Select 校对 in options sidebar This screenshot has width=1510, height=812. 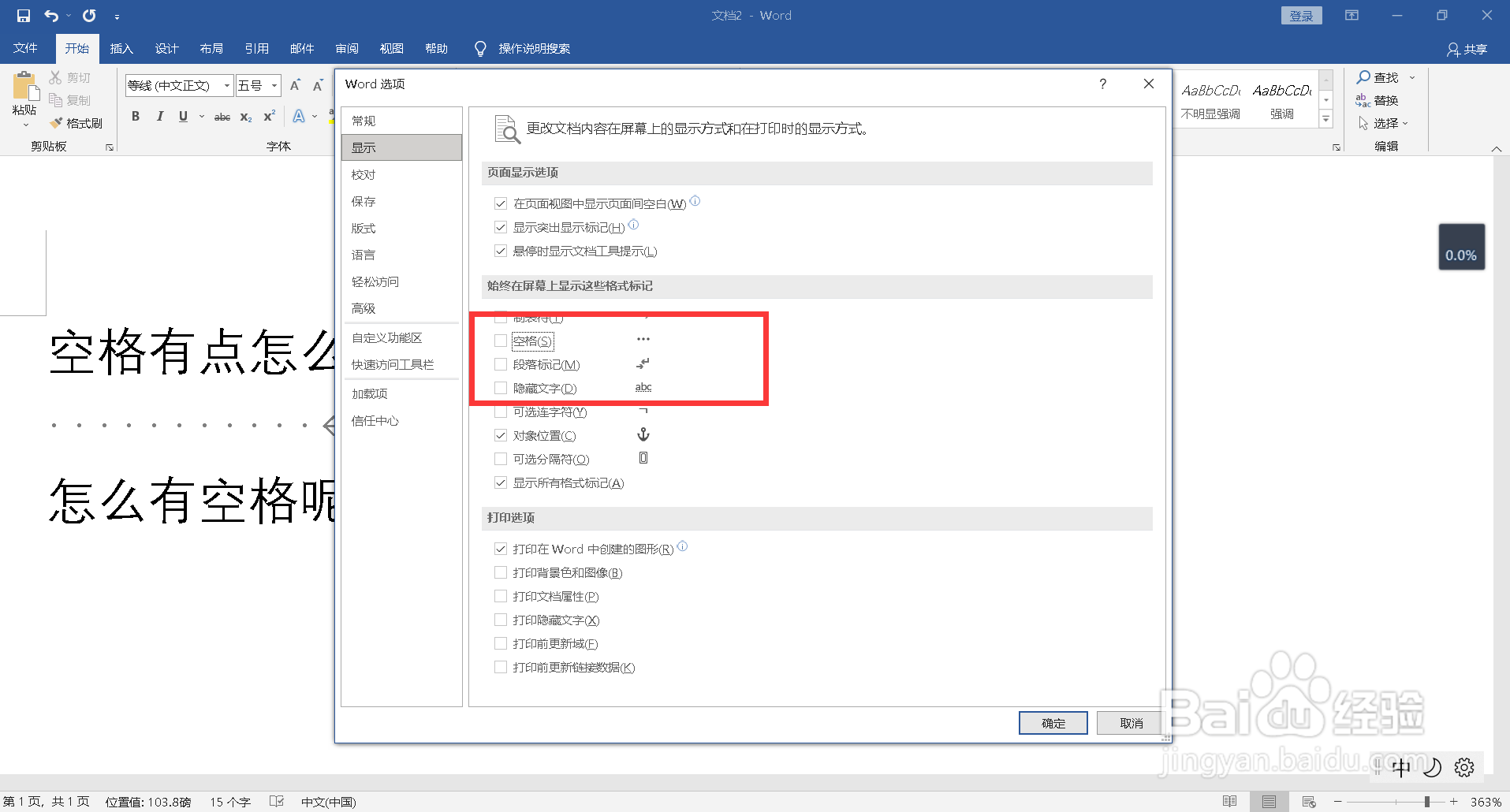click(401, 174)
